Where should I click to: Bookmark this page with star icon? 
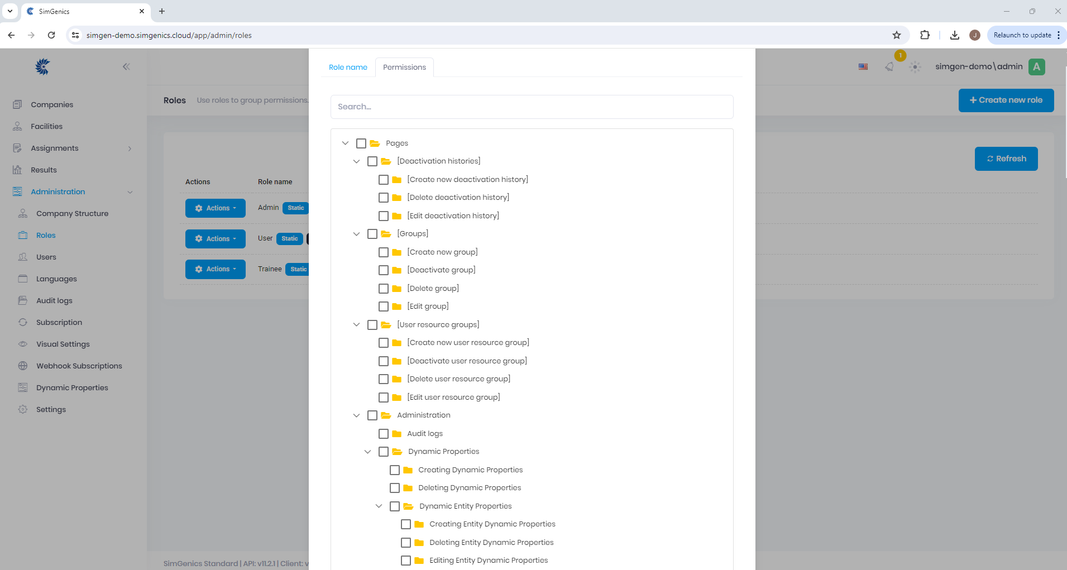pos(897,35)
